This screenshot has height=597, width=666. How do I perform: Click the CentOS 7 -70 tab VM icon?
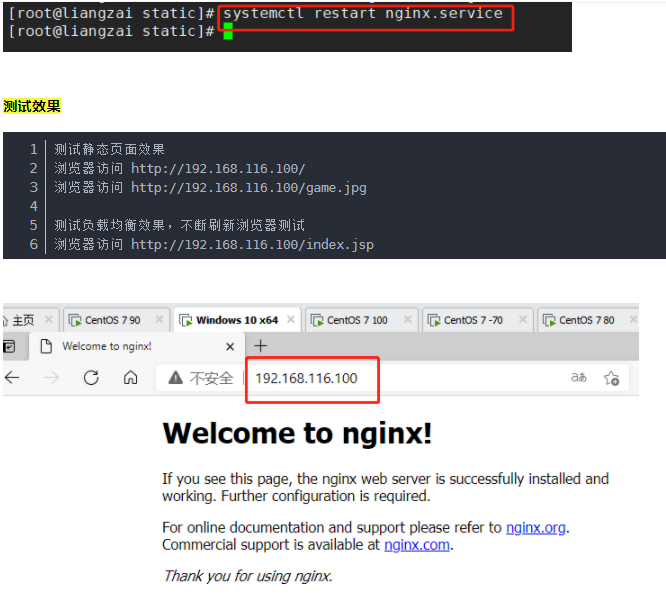pyautogui.click(x=434, y=320)
